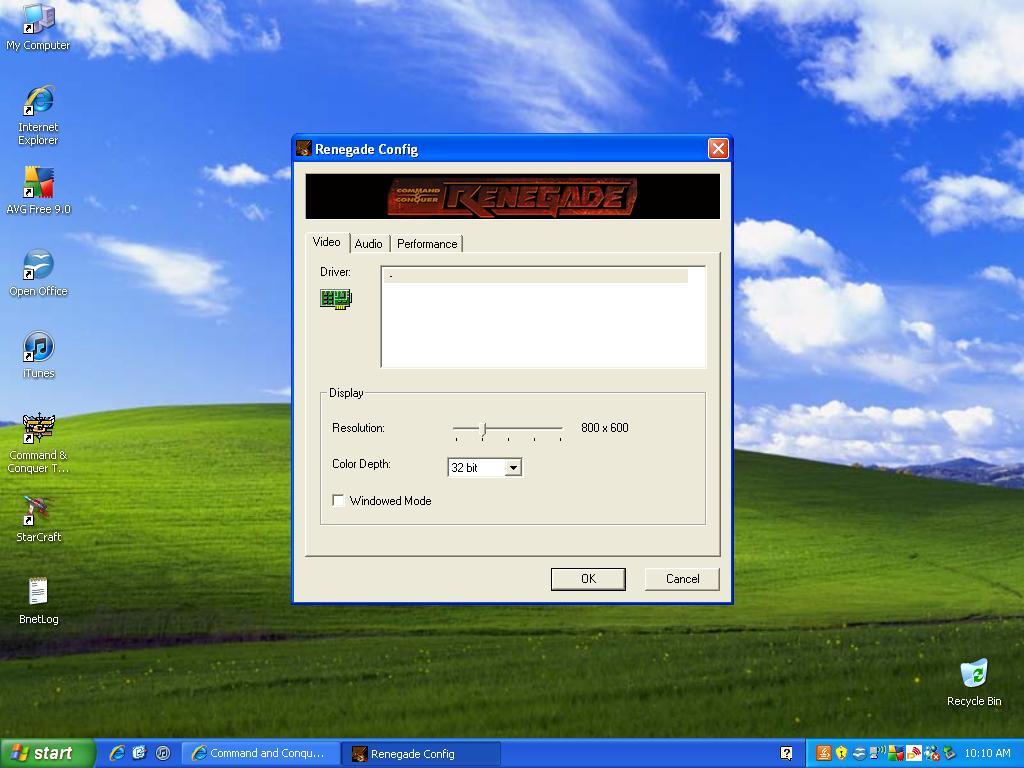
Task: Click the OK button
Action: pyautogui.click(x=588, y=579)
